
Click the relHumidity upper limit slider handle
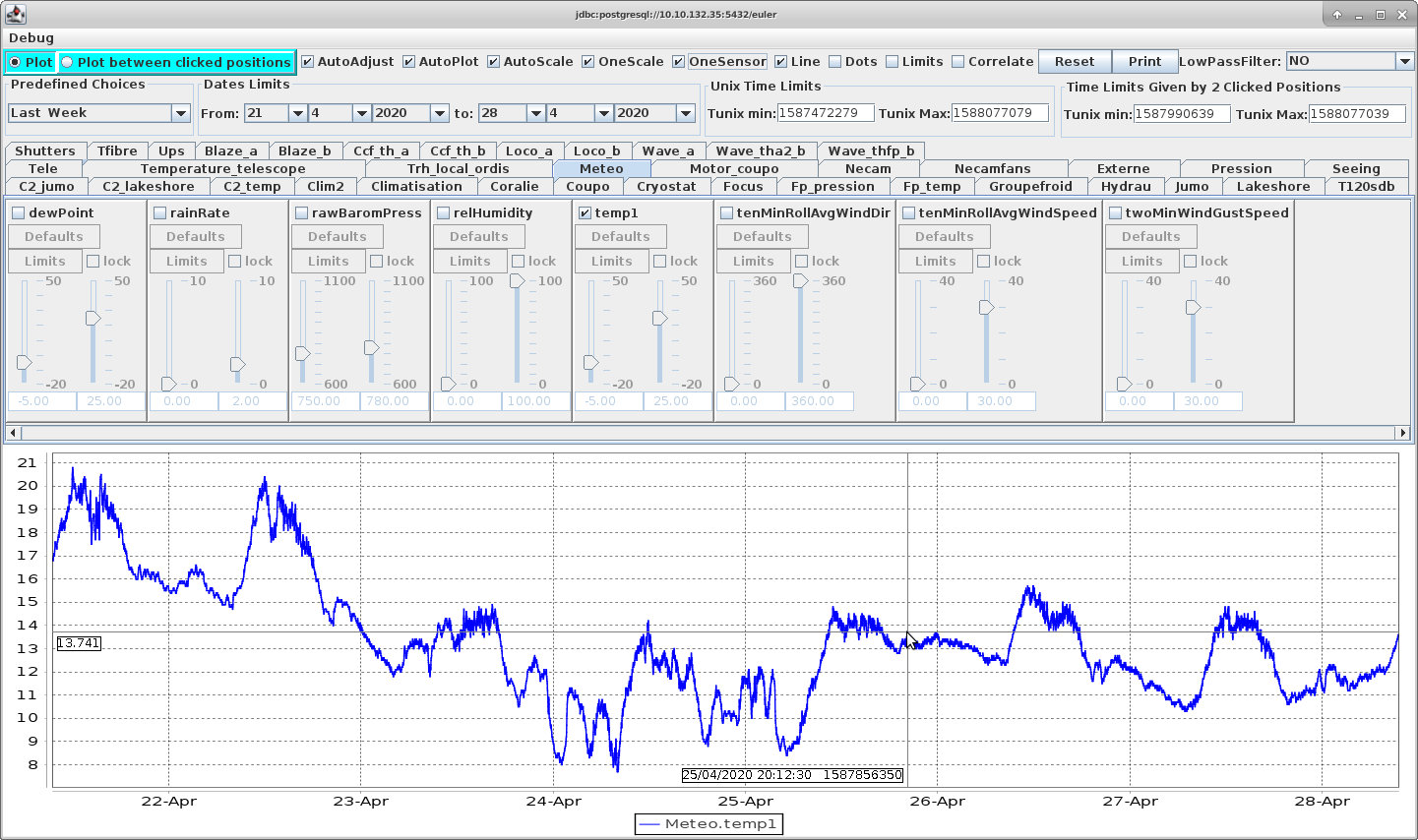click(517, 281)
